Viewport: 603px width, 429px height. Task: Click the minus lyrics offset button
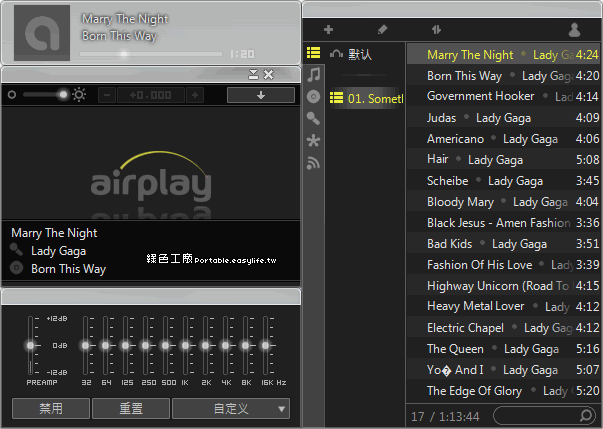pyautogui.click(x=107, y=95)
